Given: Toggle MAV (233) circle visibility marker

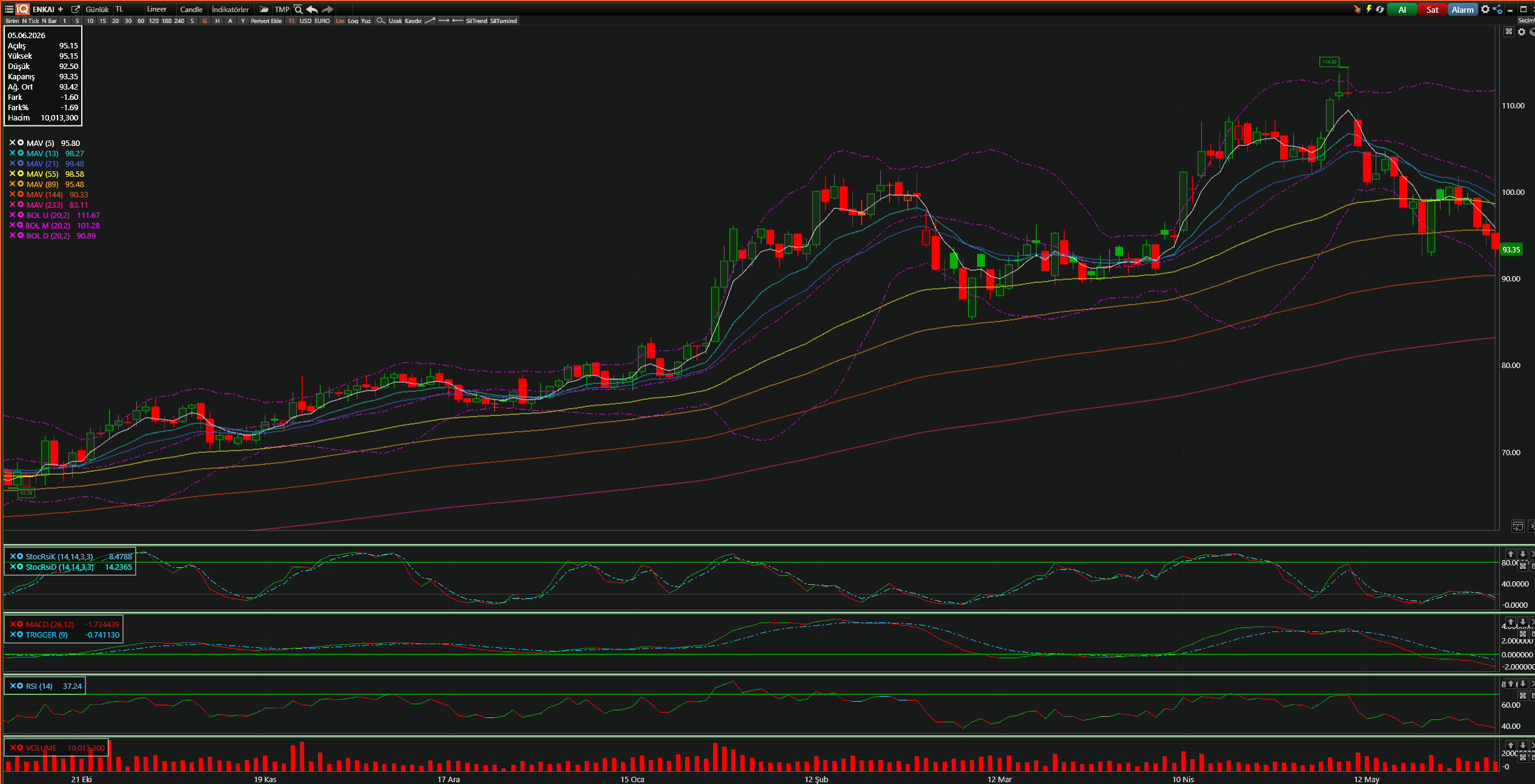Looking at the screenshot, I should coord(21,205).
